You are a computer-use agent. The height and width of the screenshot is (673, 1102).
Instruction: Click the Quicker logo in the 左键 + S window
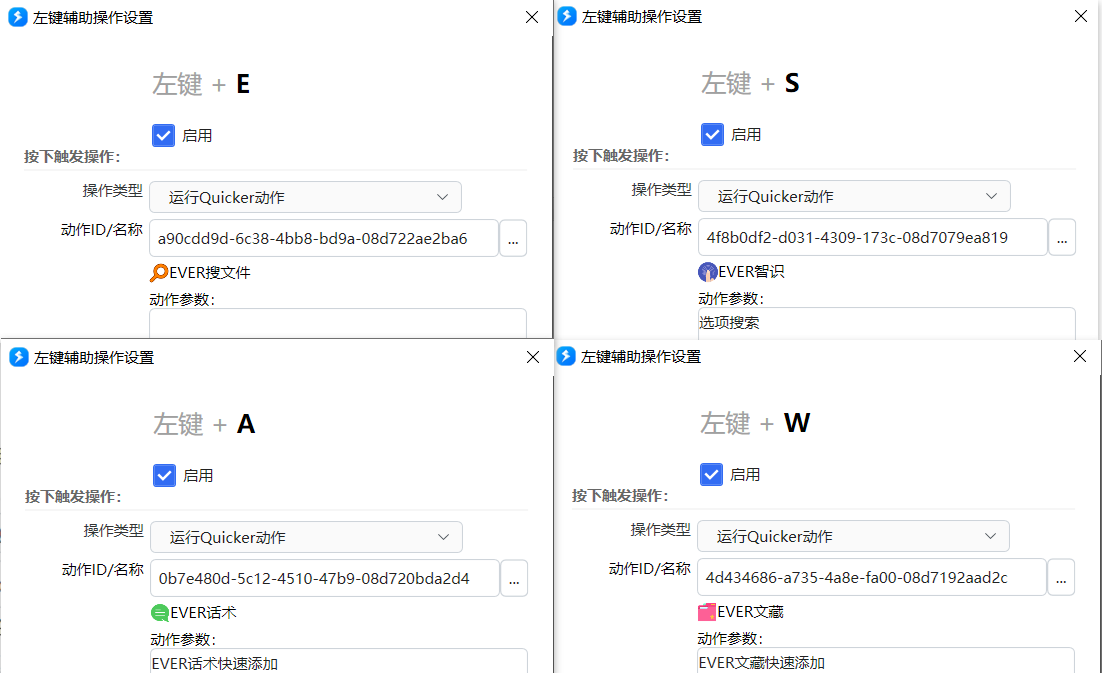(x=566, y=16)
